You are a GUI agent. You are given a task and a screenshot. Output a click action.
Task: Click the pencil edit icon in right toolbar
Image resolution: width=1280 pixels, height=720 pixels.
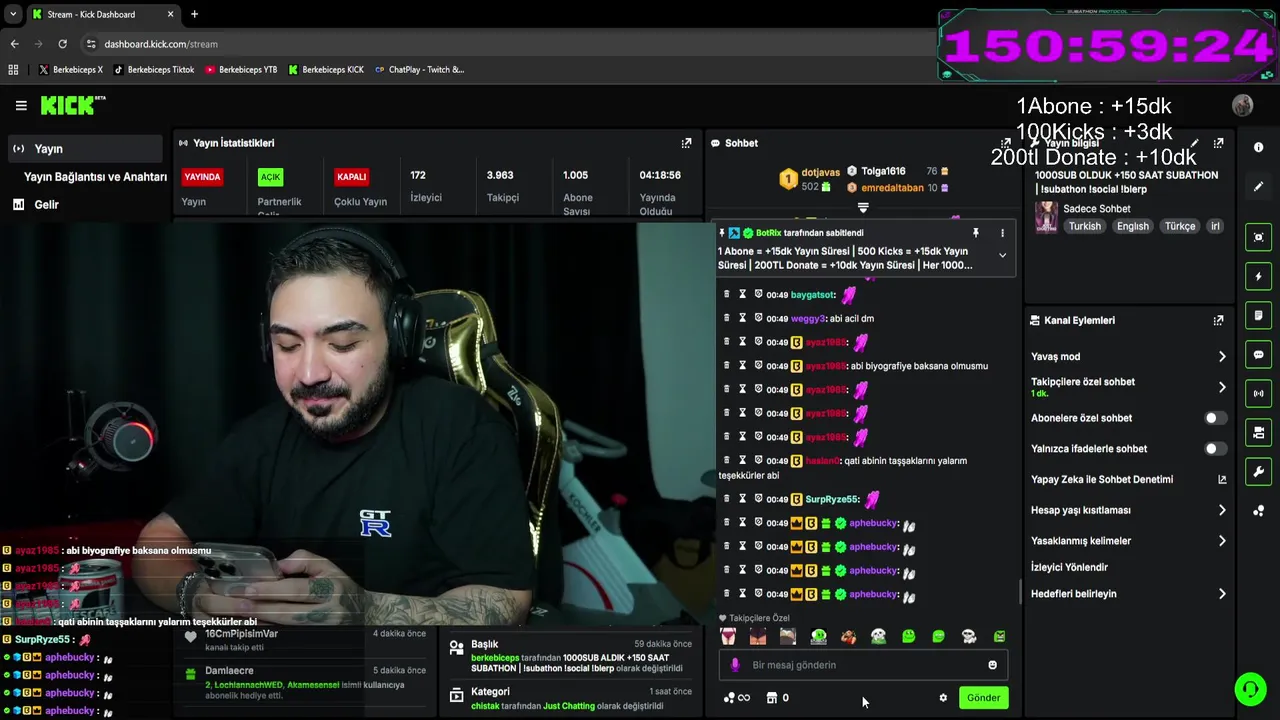[x=1258, y=186]
